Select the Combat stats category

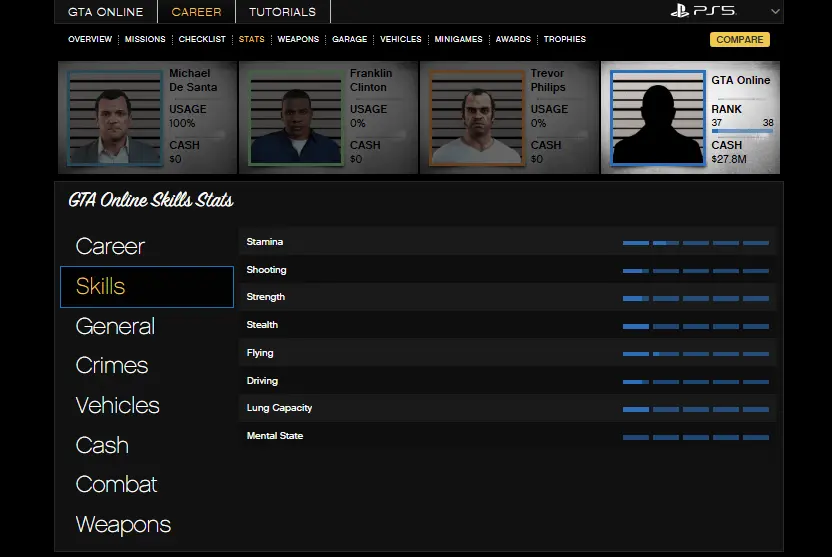(x=116, y=485)
